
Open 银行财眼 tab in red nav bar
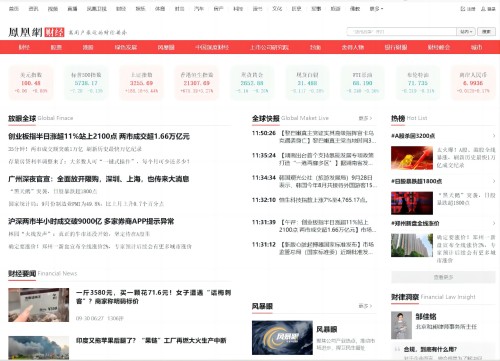pyautogui.click(x=396, y=47)
